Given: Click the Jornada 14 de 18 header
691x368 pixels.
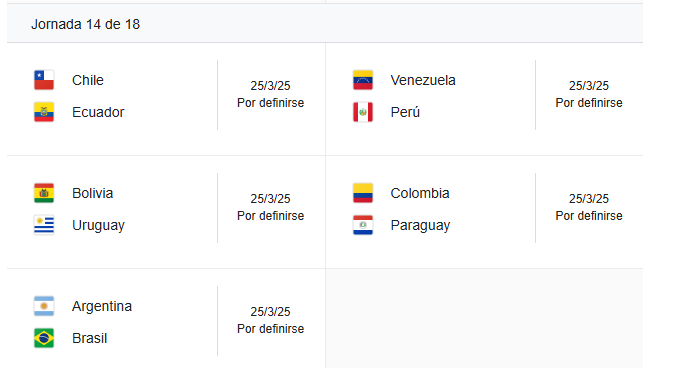Looking at the screenshot, I should click(85, 24).
